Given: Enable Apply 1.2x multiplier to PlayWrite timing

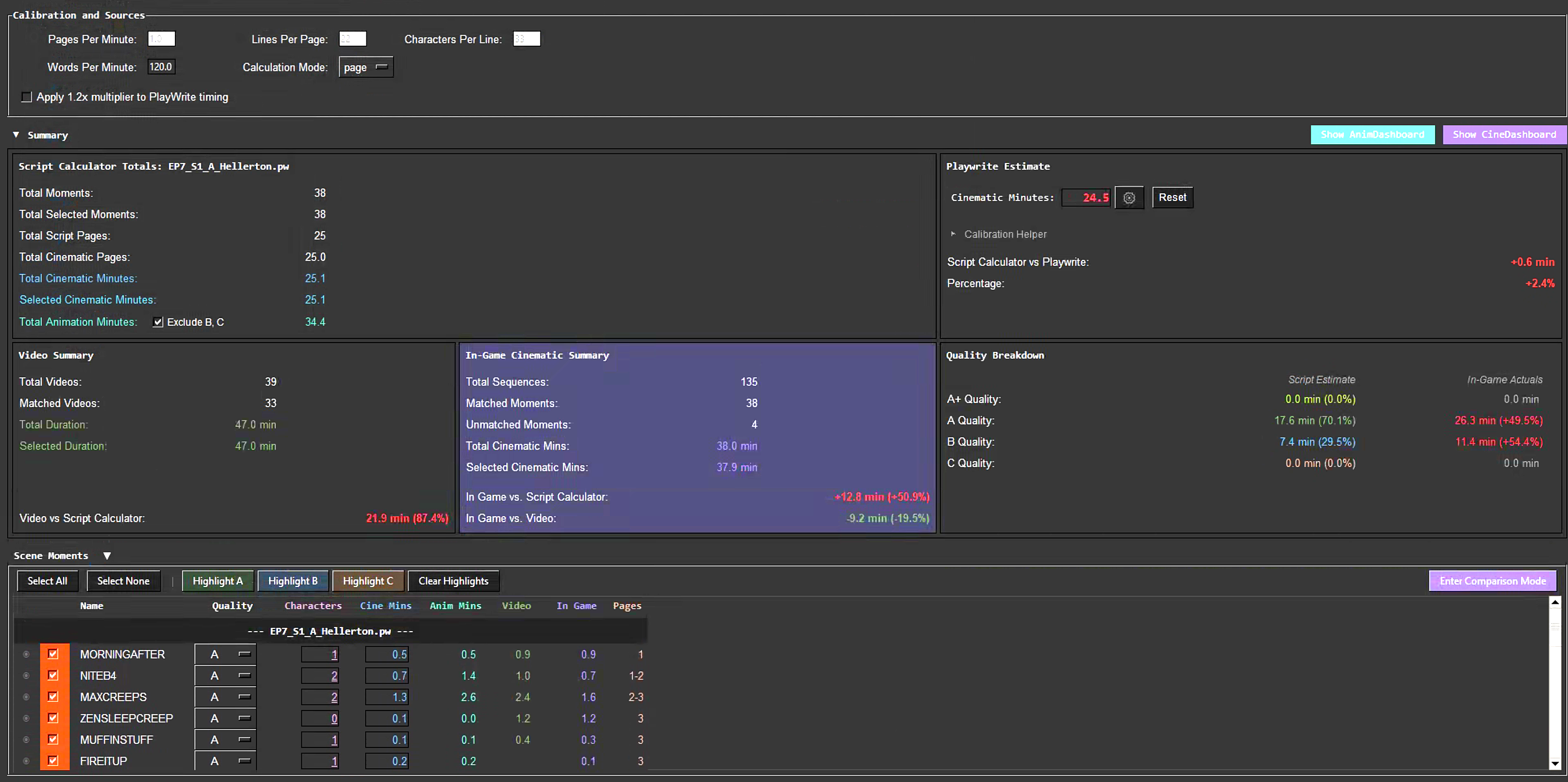Looking at the screenshot, I should [26, 97].
